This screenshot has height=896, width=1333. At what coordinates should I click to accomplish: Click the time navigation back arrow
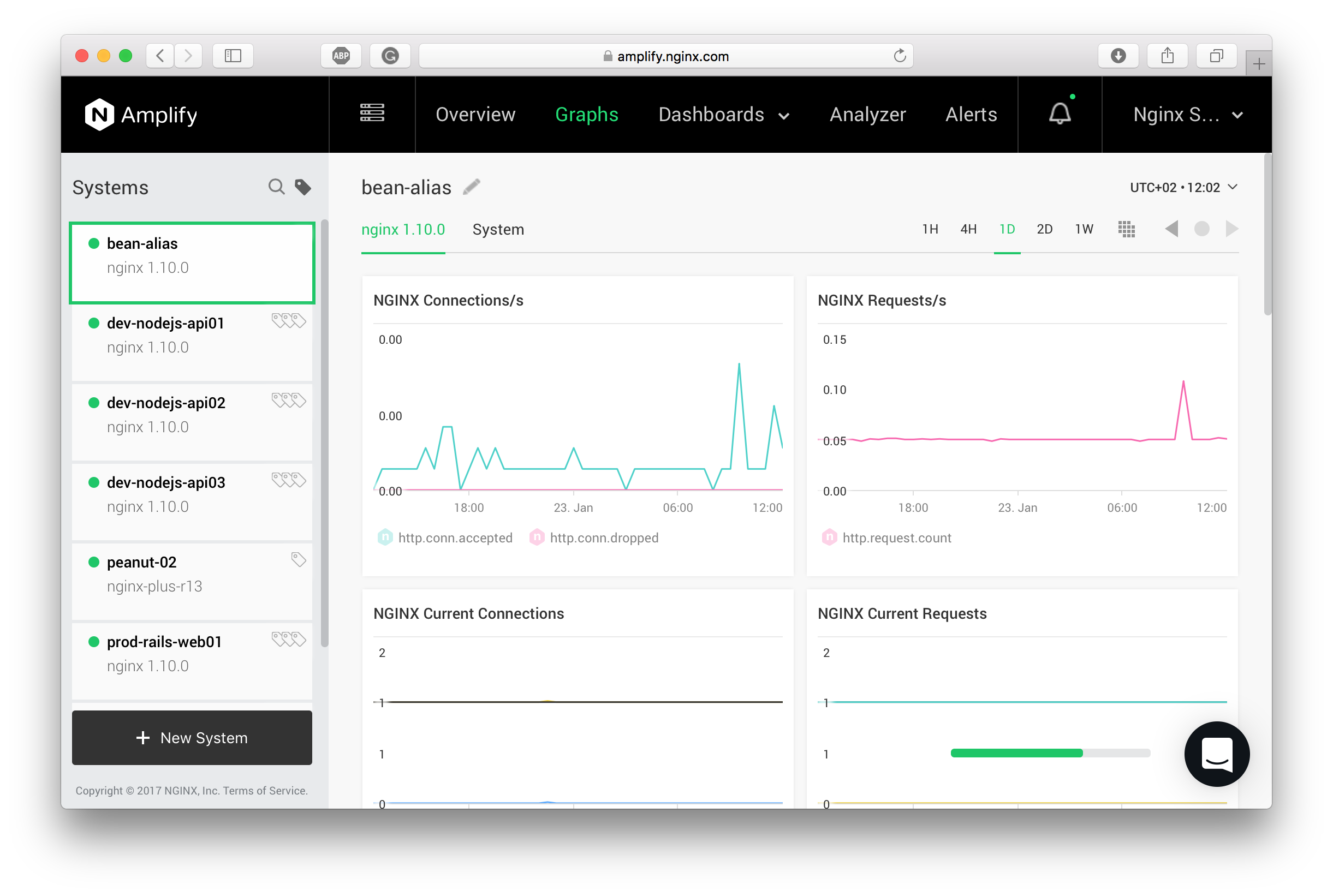pos(1171,229)
